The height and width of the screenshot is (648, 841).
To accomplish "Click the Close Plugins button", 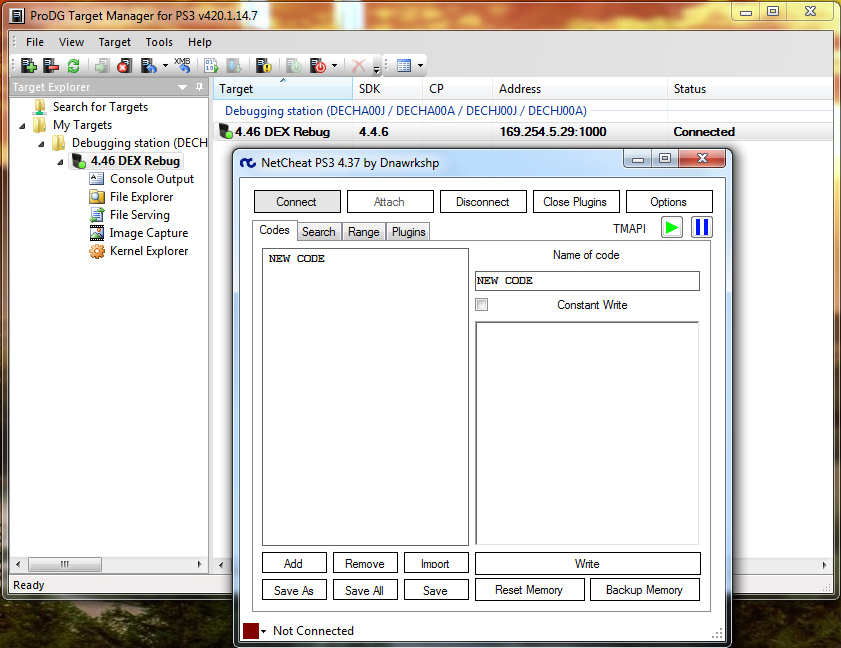I will pos(576,202).
